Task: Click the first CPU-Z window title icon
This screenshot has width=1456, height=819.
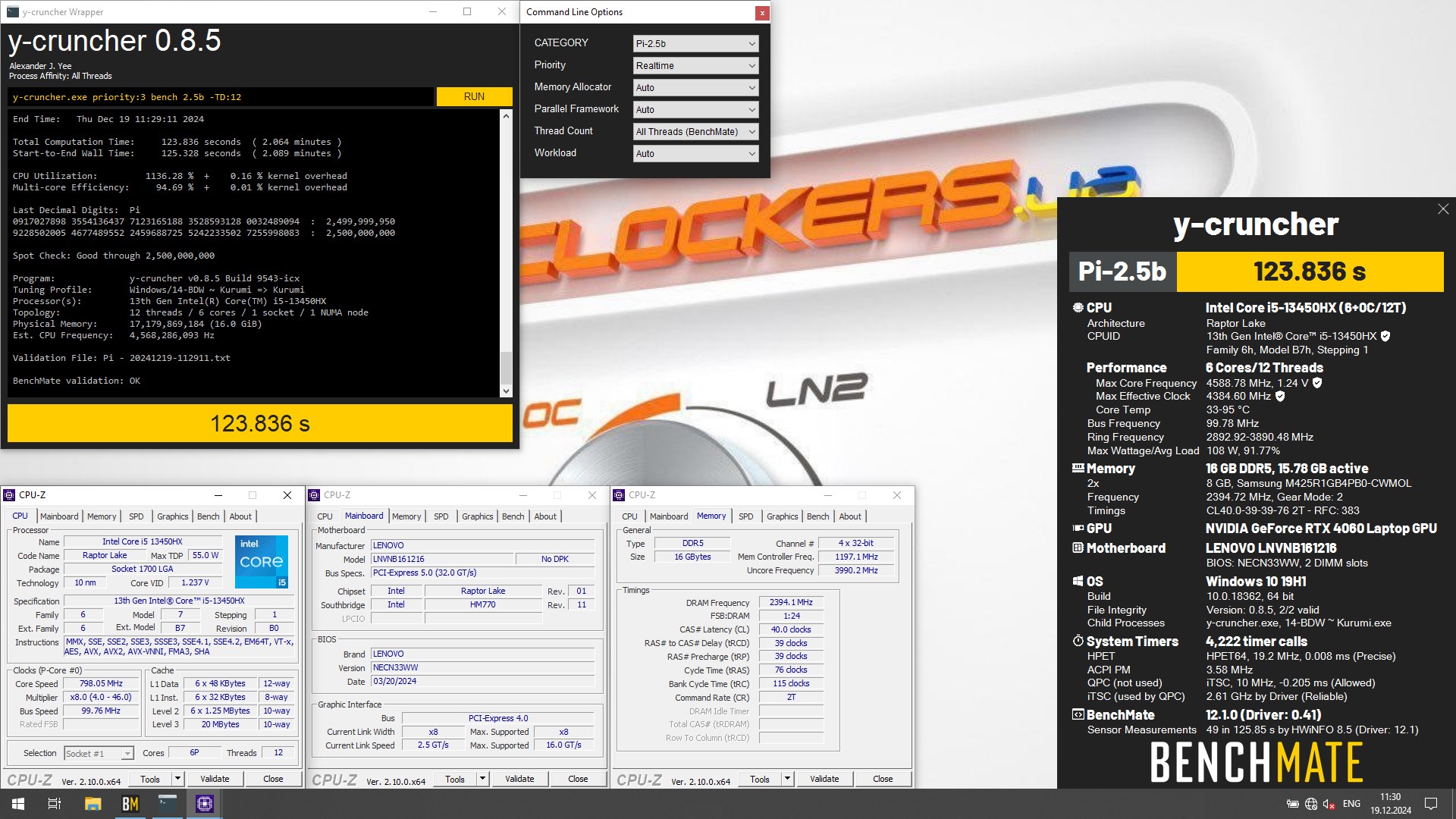Action: [x=10, y=495]
